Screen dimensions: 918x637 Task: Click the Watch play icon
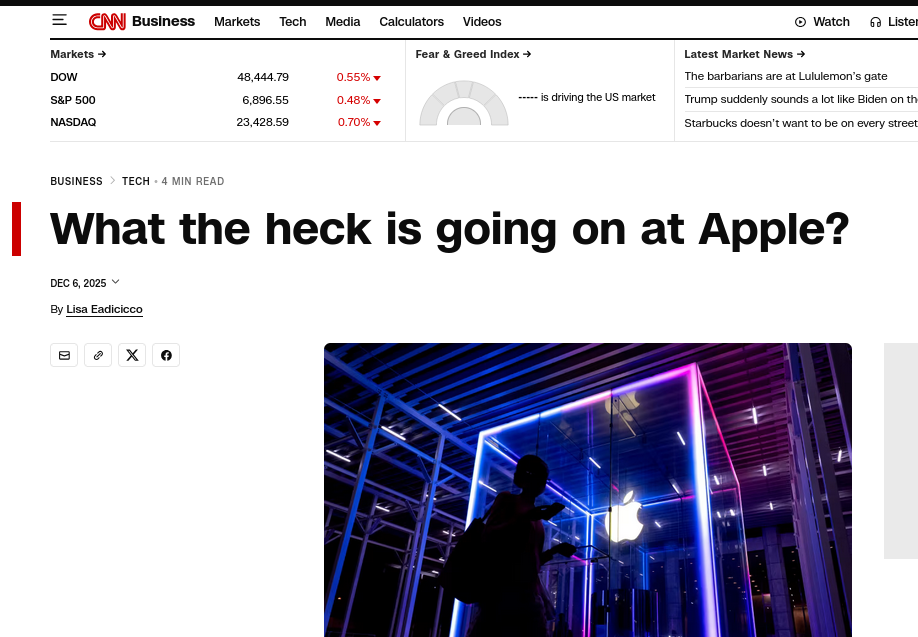[800, 22]
